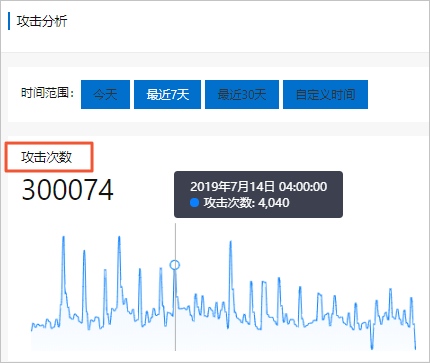Click the blue legend dot in tooltip
The image size is (430, 363).
[x=194, y=203]
